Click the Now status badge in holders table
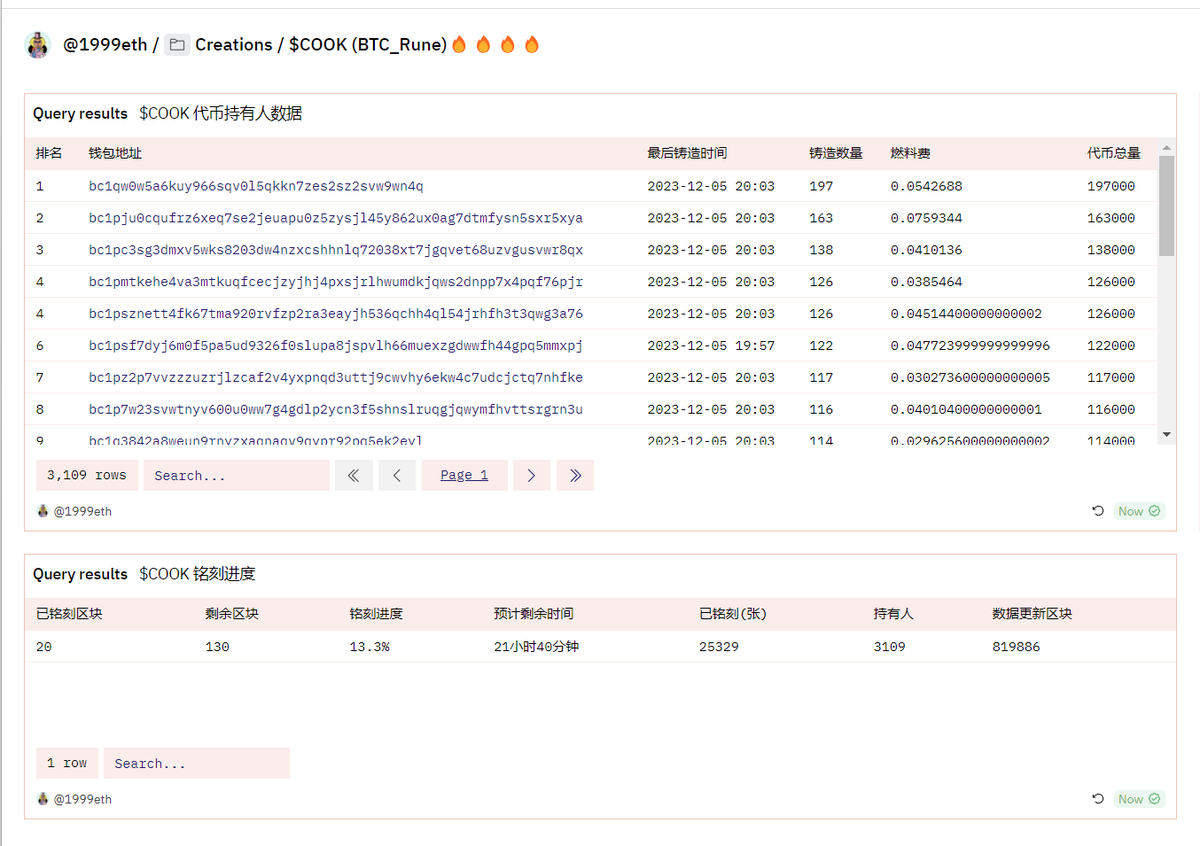This screenshot has width=1200, height=846. [1139, 511]
